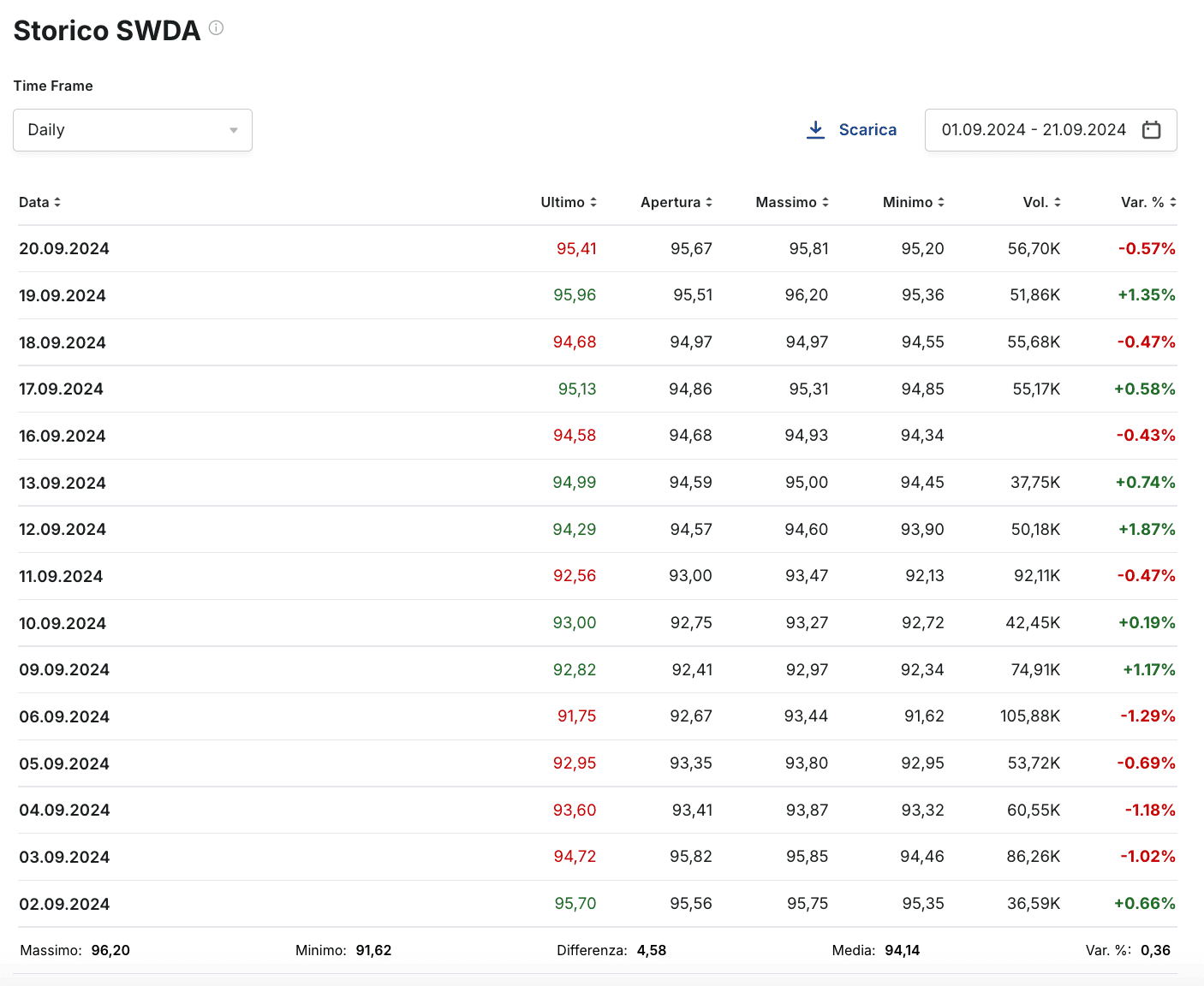
Task: Select the 04.09.2024 date row
Action: tap(598, 811)
